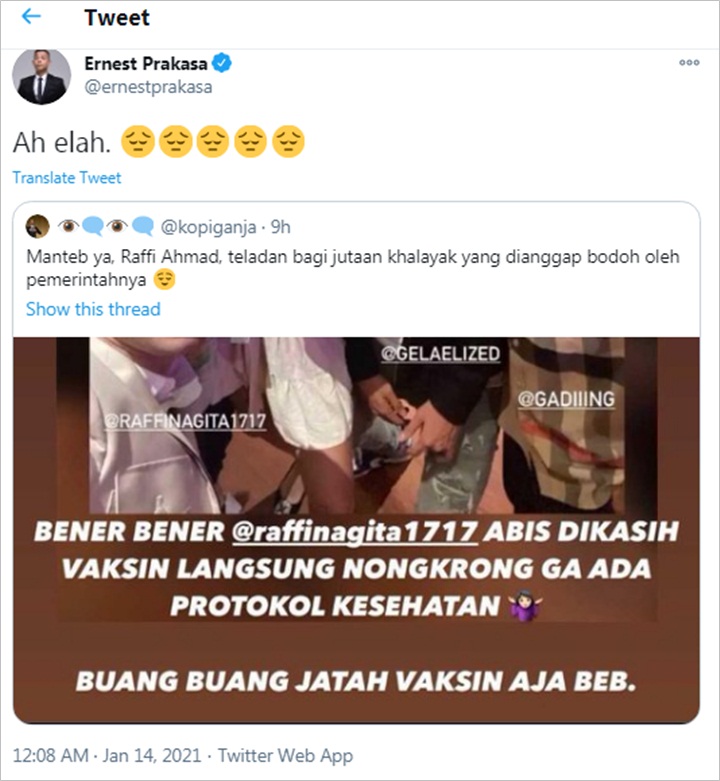The width and height of the screenshot is (720, 781).
Task: Open the Ernest Prakasa display name
Action: [146, 63]
